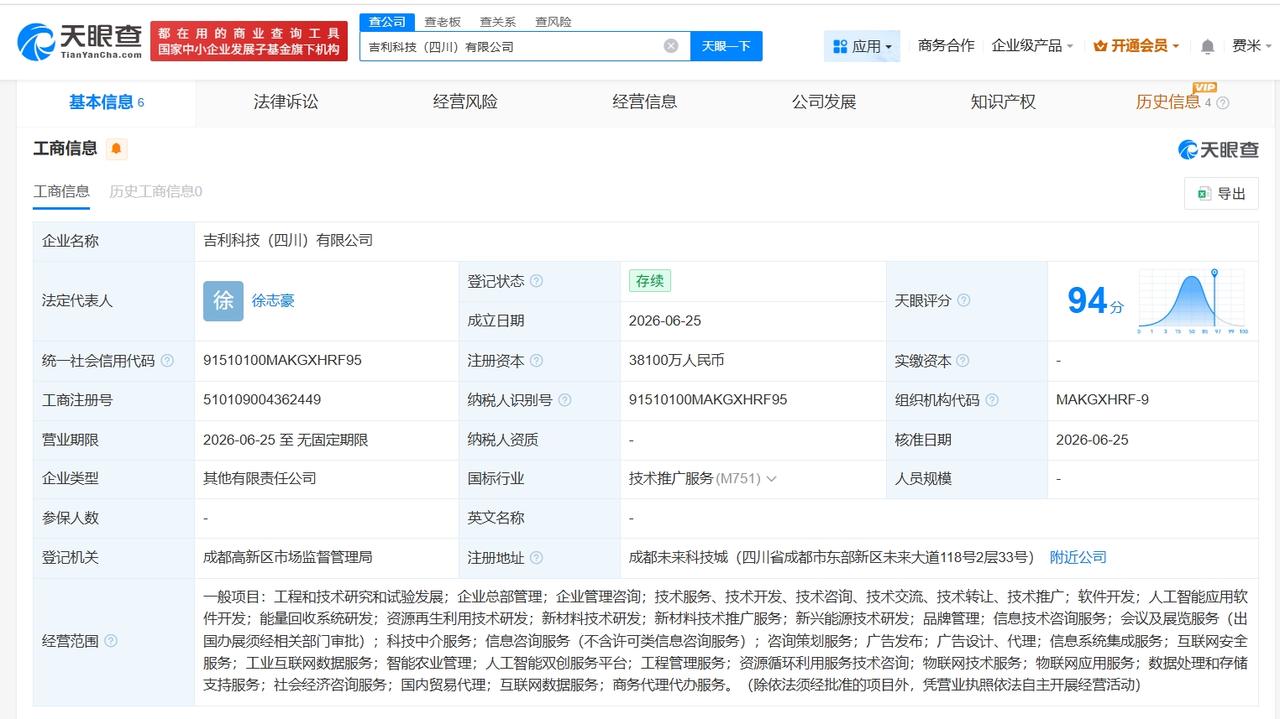Screen dimensions: 1280x719
Task: Select the 查老板 search tab
Action: 442,22
